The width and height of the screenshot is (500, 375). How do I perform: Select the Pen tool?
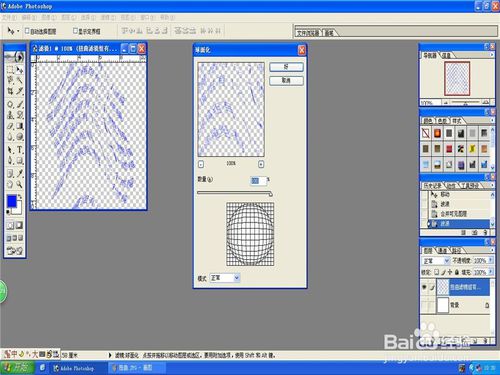pyautogui.click(x=10, y=161)
